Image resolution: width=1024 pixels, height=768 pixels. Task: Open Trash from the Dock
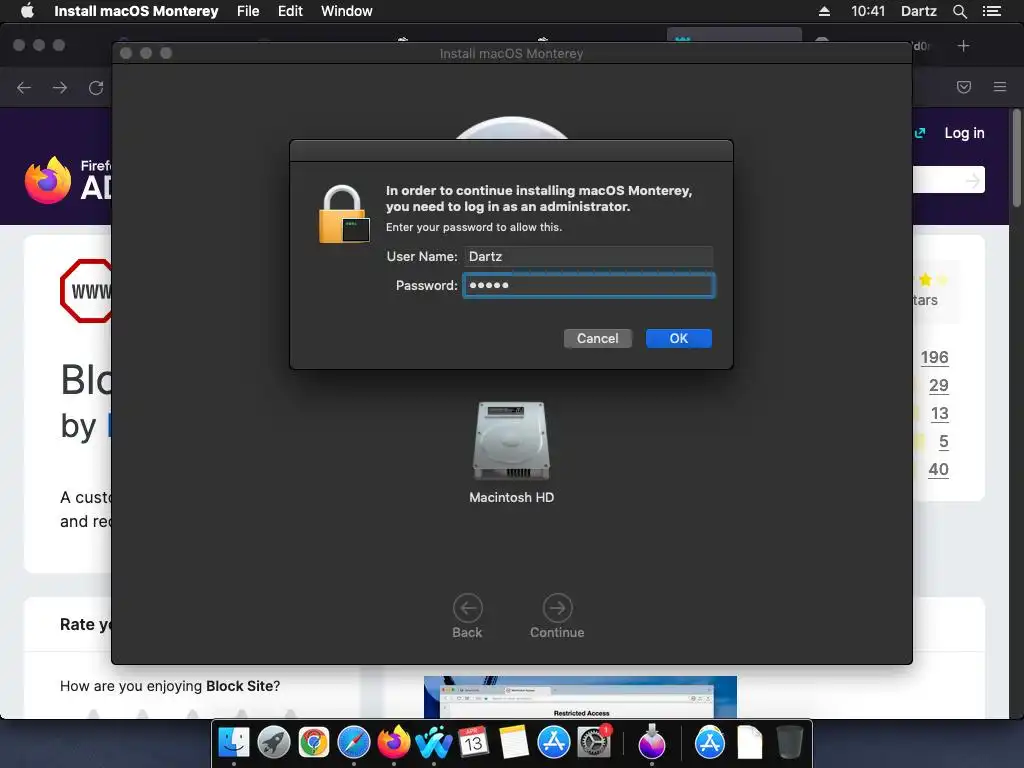790,743
